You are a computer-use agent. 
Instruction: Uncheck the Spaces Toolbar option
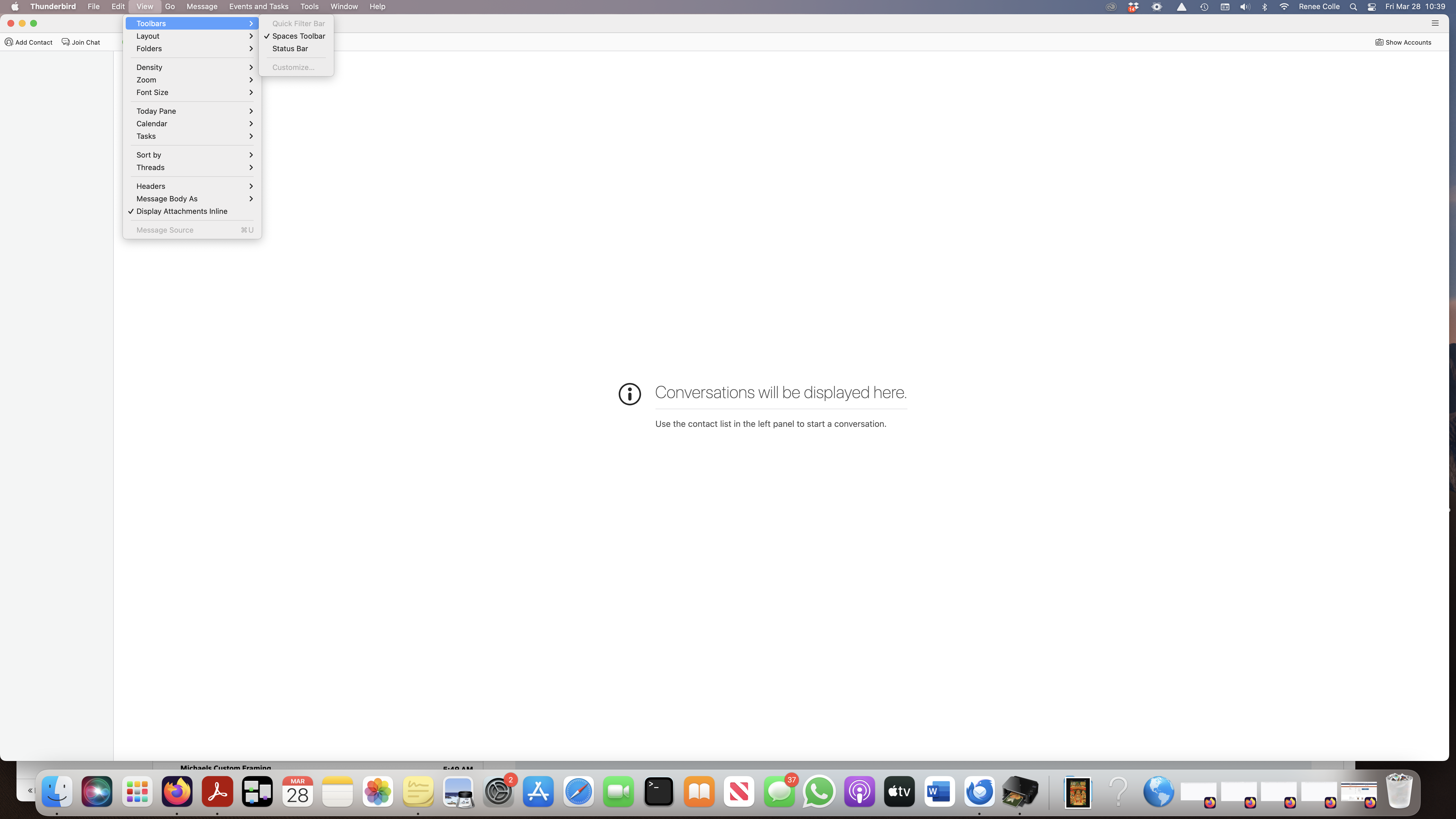(298, 36)
